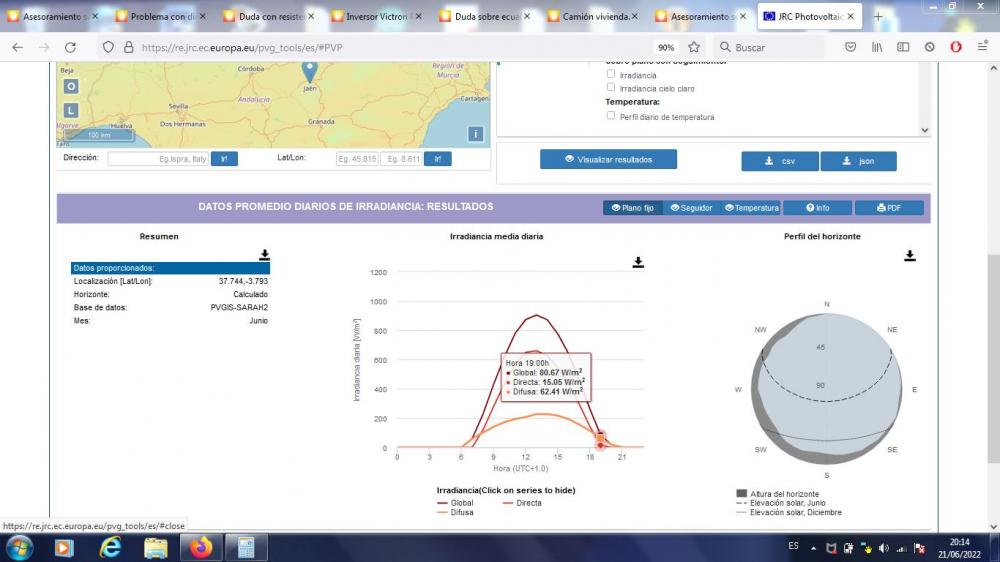Click Dirección address input field
The image size is (1000, 562).
coord(158,159)
